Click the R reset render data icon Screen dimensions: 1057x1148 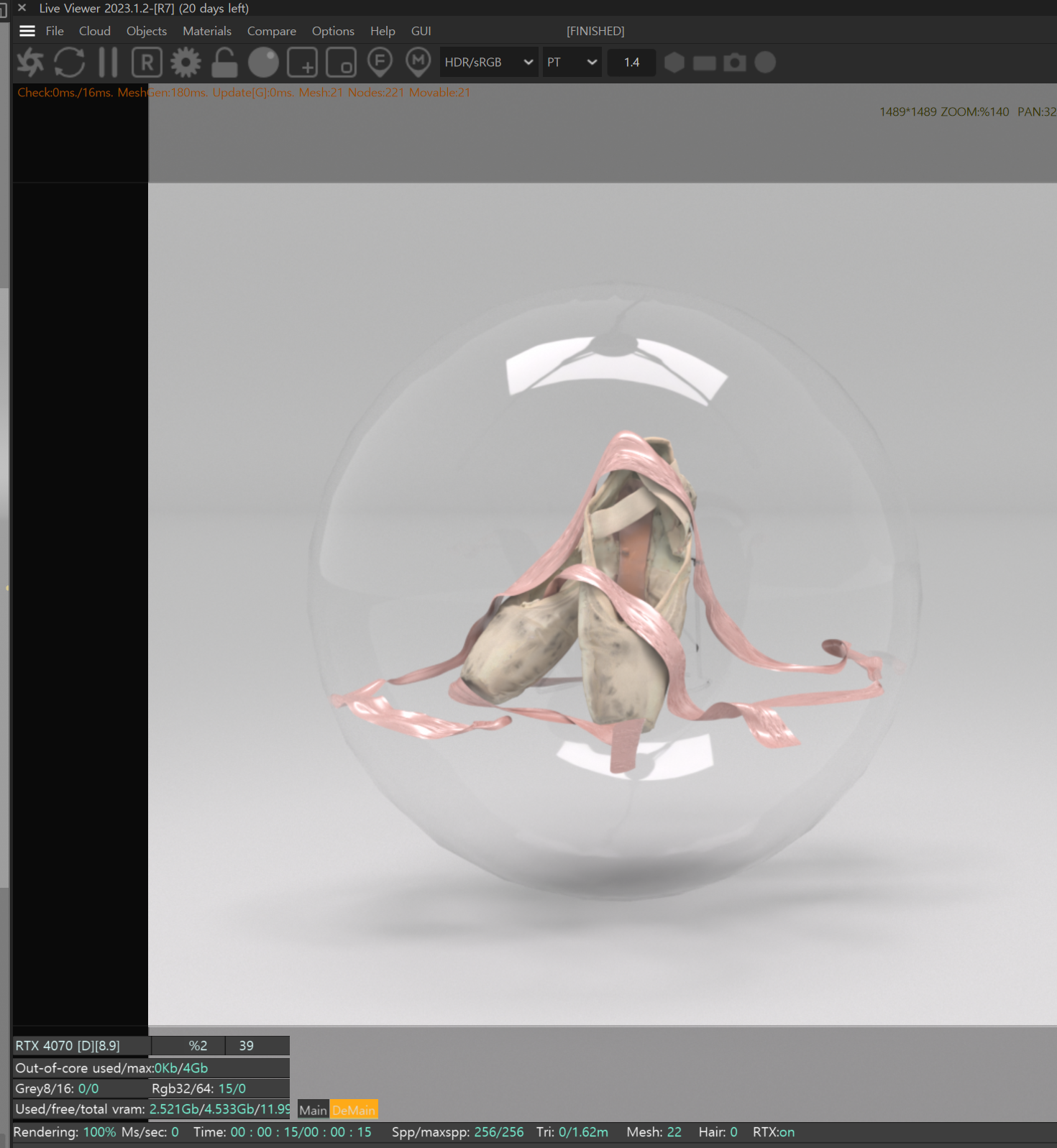[147, 63]
